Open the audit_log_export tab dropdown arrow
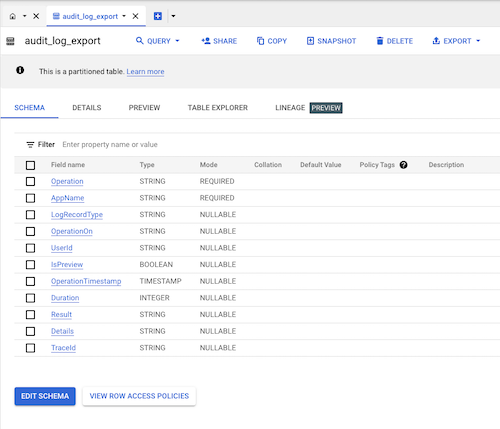Screen dimensions: 500x429 click(124, 16)
